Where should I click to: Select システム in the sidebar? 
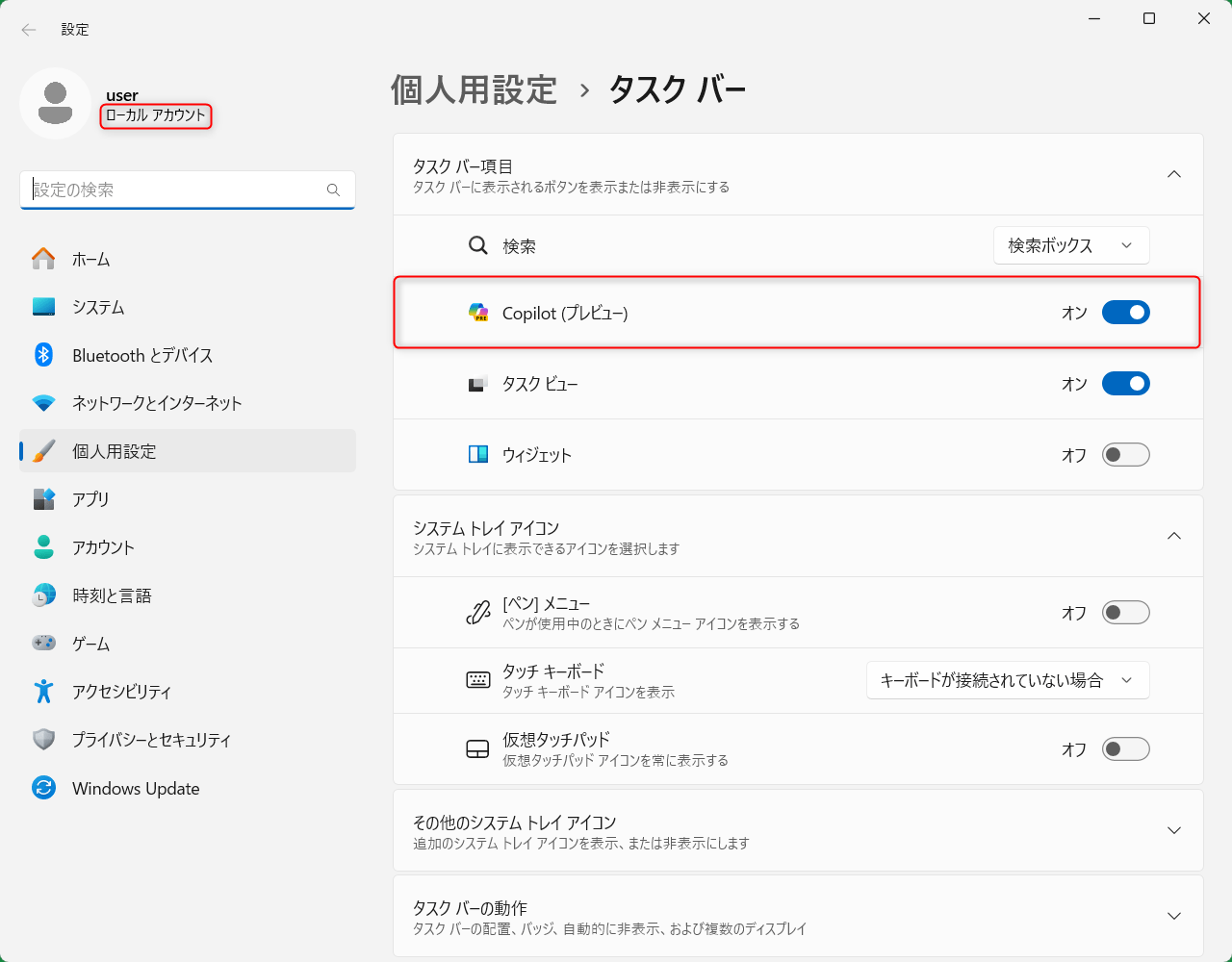98,307
